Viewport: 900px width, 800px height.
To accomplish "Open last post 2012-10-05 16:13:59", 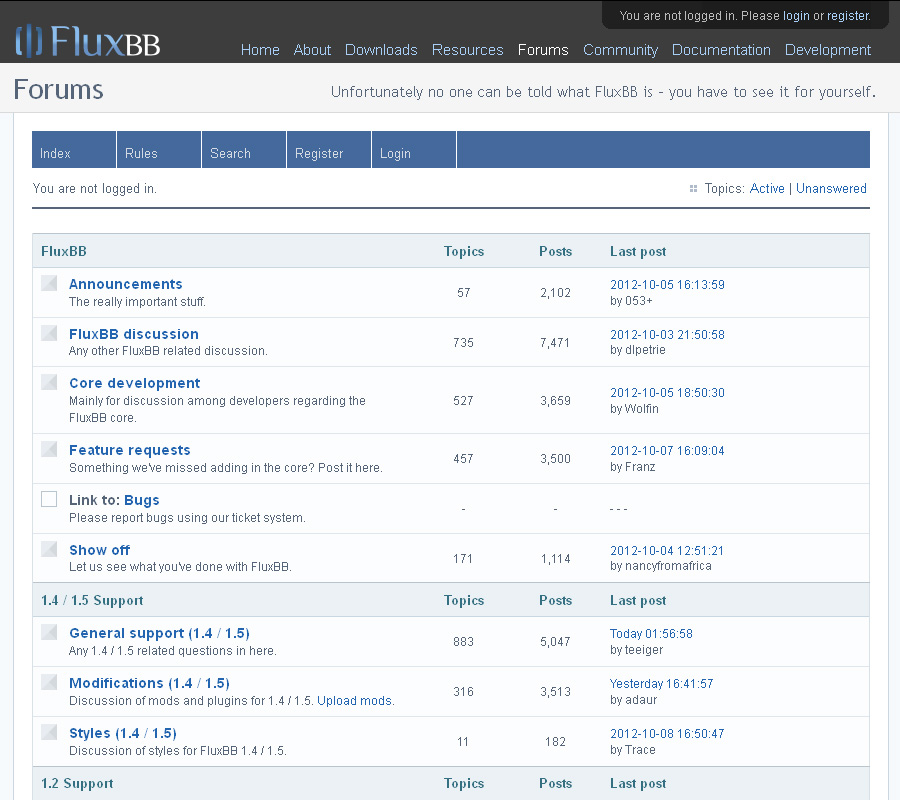I will [x=667, y=285].
